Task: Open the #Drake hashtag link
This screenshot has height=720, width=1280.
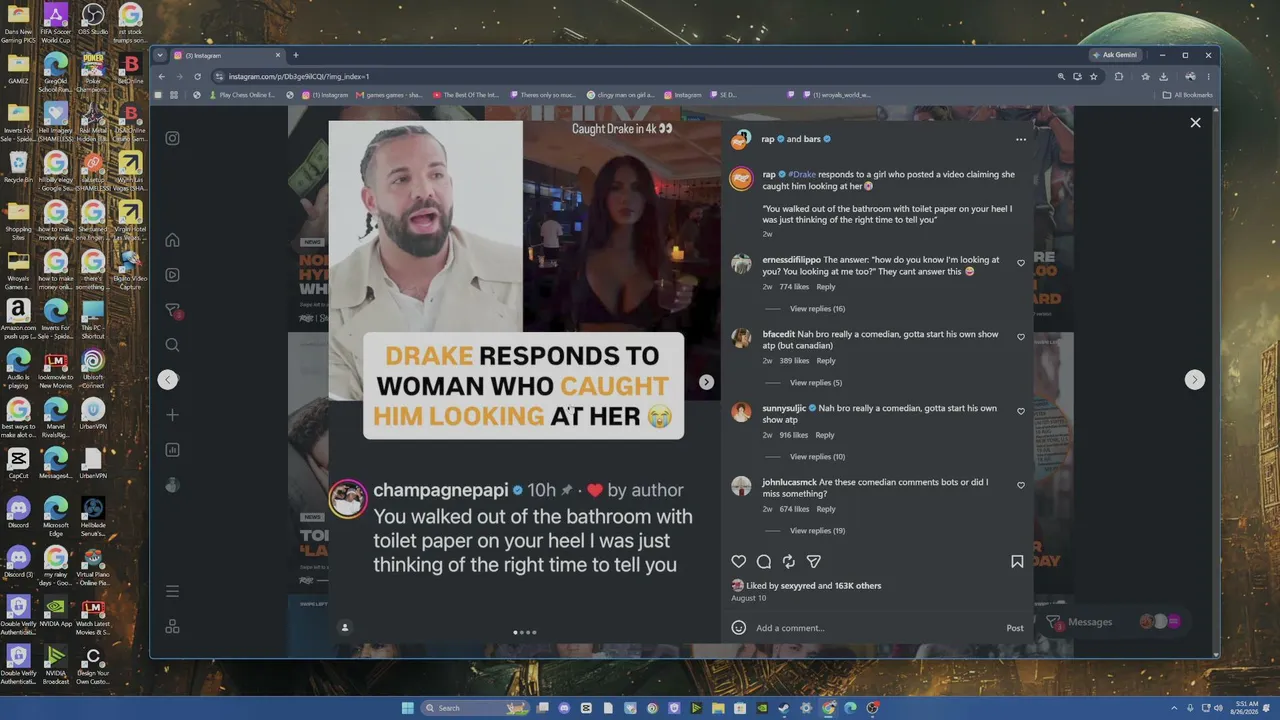Action: point(802,174)
